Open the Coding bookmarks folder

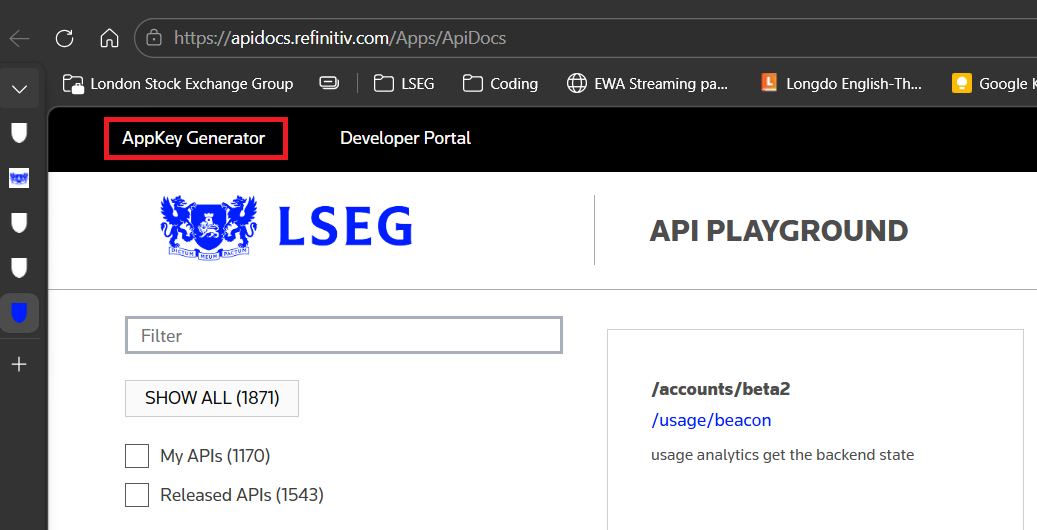pos(500,83)
